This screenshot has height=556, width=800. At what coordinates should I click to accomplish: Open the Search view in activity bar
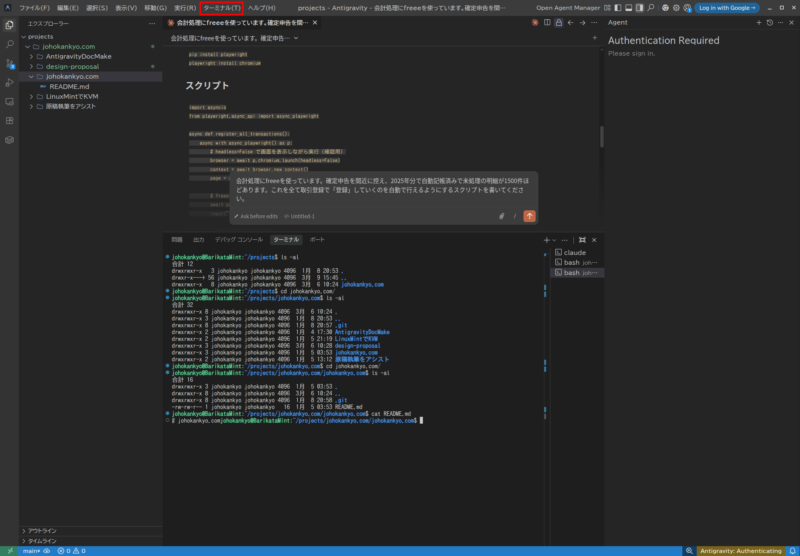[9, 42]
